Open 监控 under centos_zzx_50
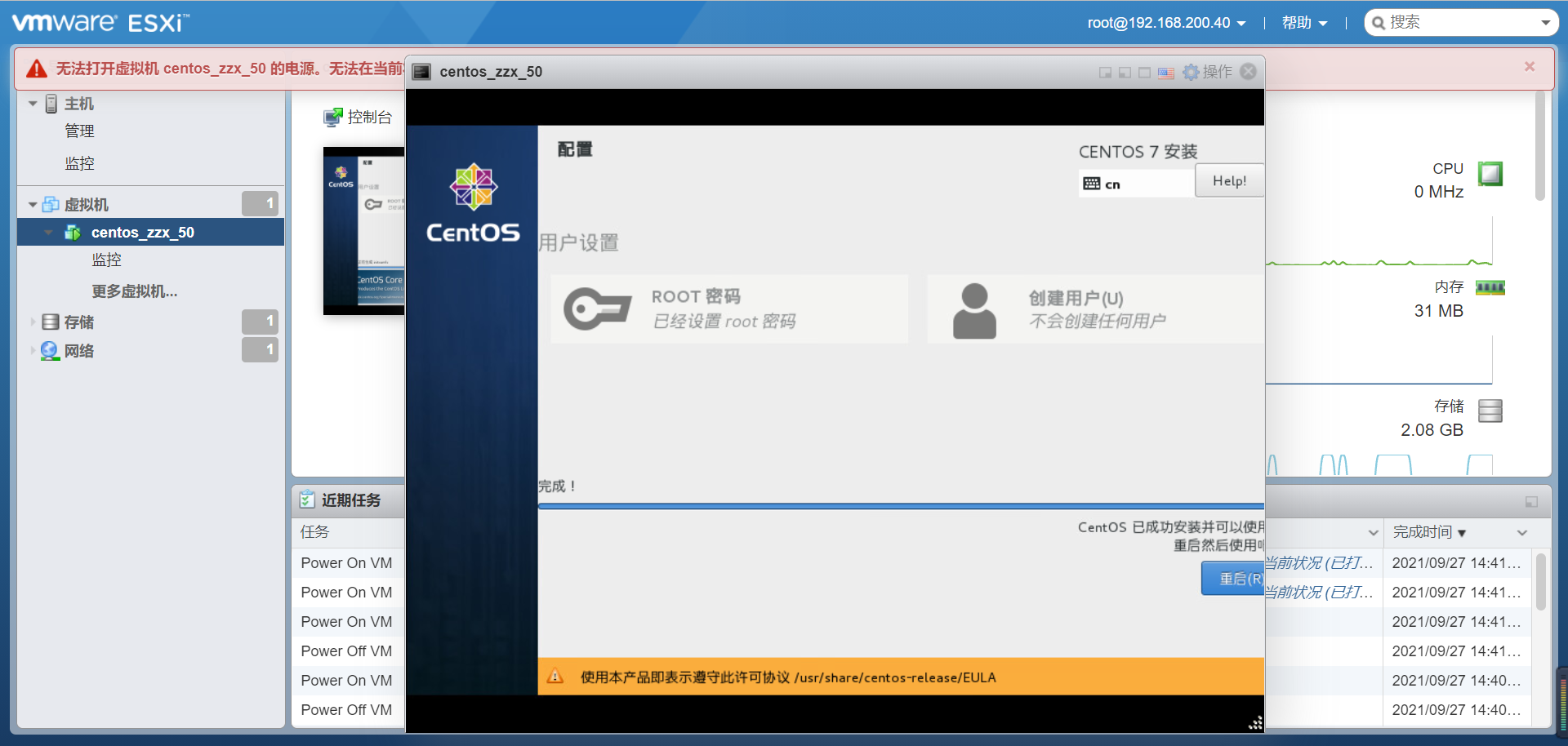Image resolution: width=1568 pixels, height=746 pixels. coord(106,260)
